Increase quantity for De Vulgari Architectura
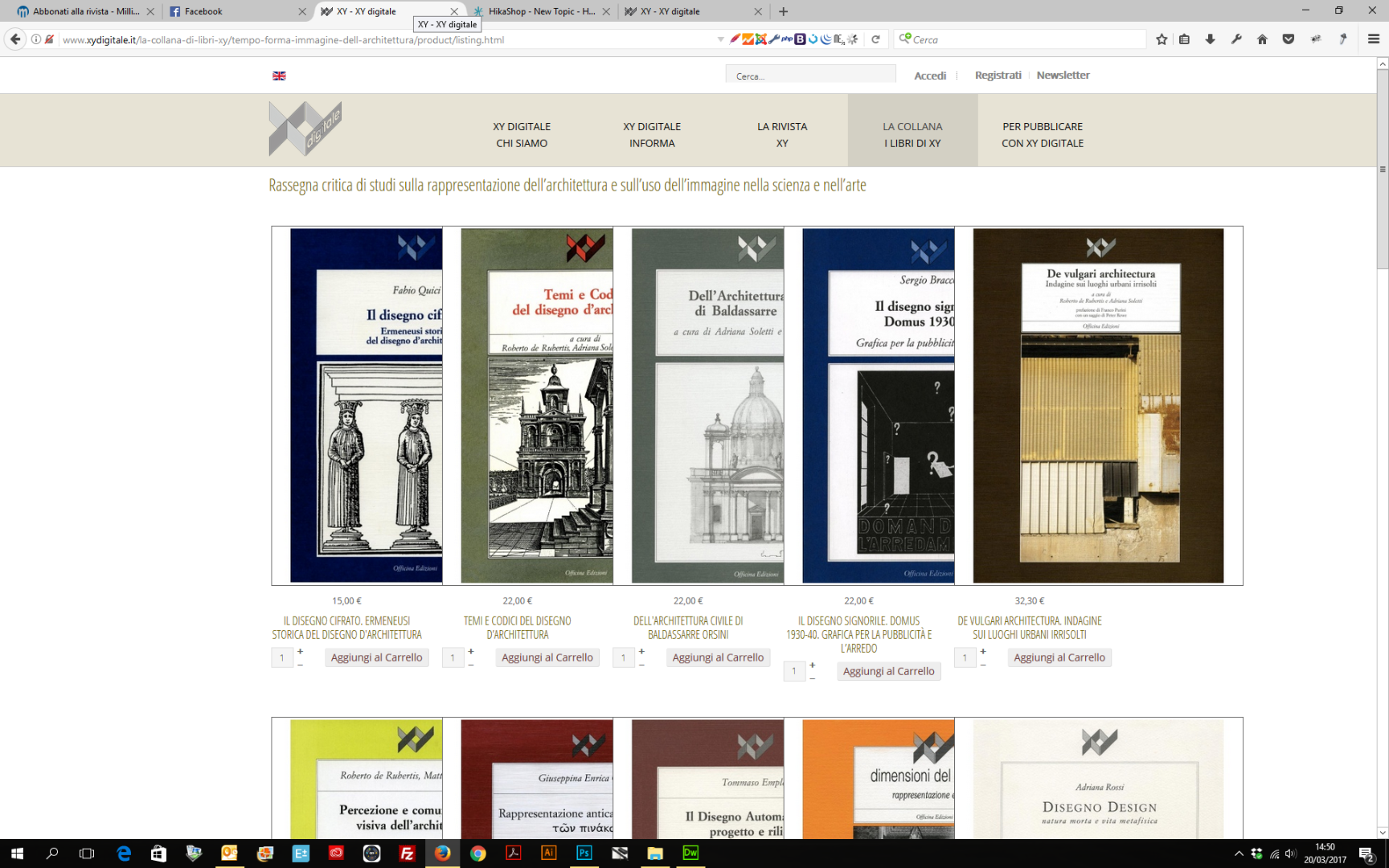Screen dimensions: 1389x868 click(x=983, y=651)
